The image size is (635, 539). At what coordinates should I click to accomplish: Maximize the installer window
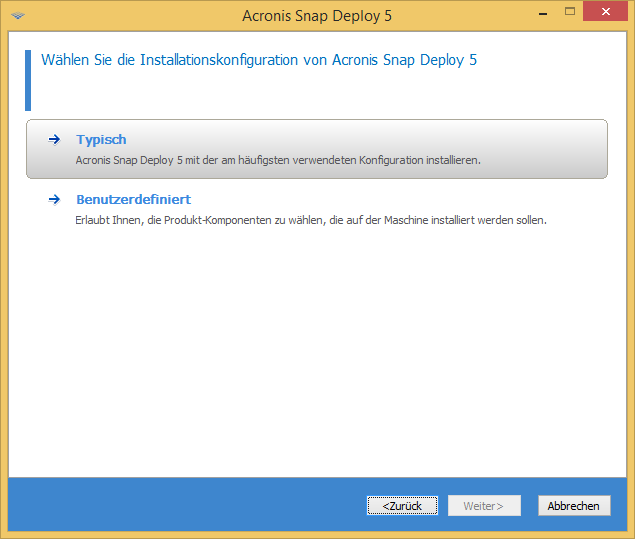(x=570, y=11)
